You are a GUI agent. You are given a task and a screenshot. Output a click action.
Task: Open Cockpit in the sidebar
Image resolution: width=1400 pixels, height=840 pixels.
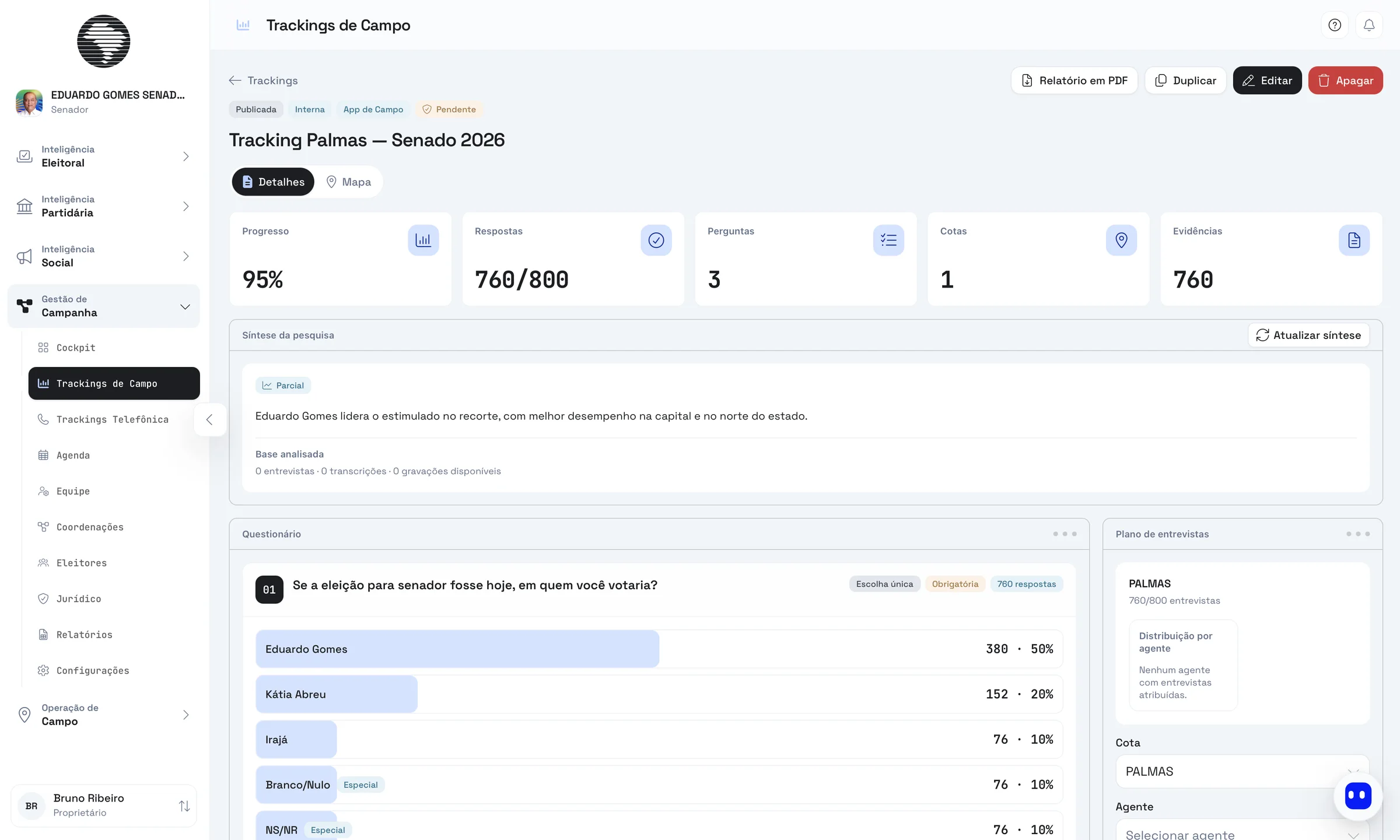click(x=114, y=348)
